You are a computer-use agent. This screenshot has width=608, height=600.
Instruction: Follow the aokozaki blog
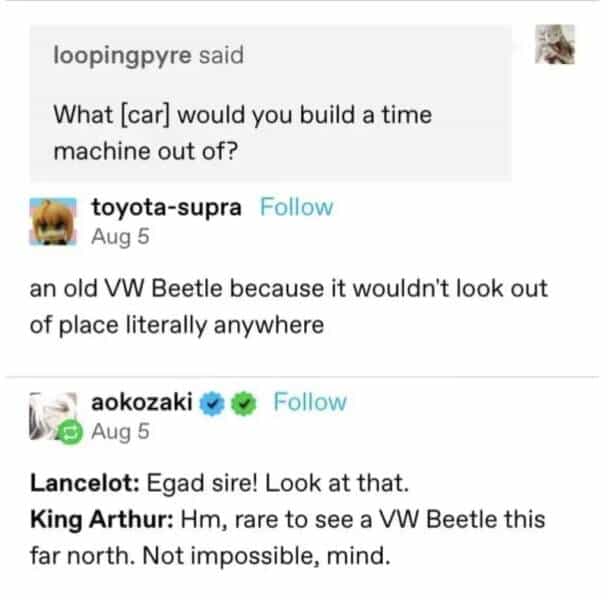(310, 402)
